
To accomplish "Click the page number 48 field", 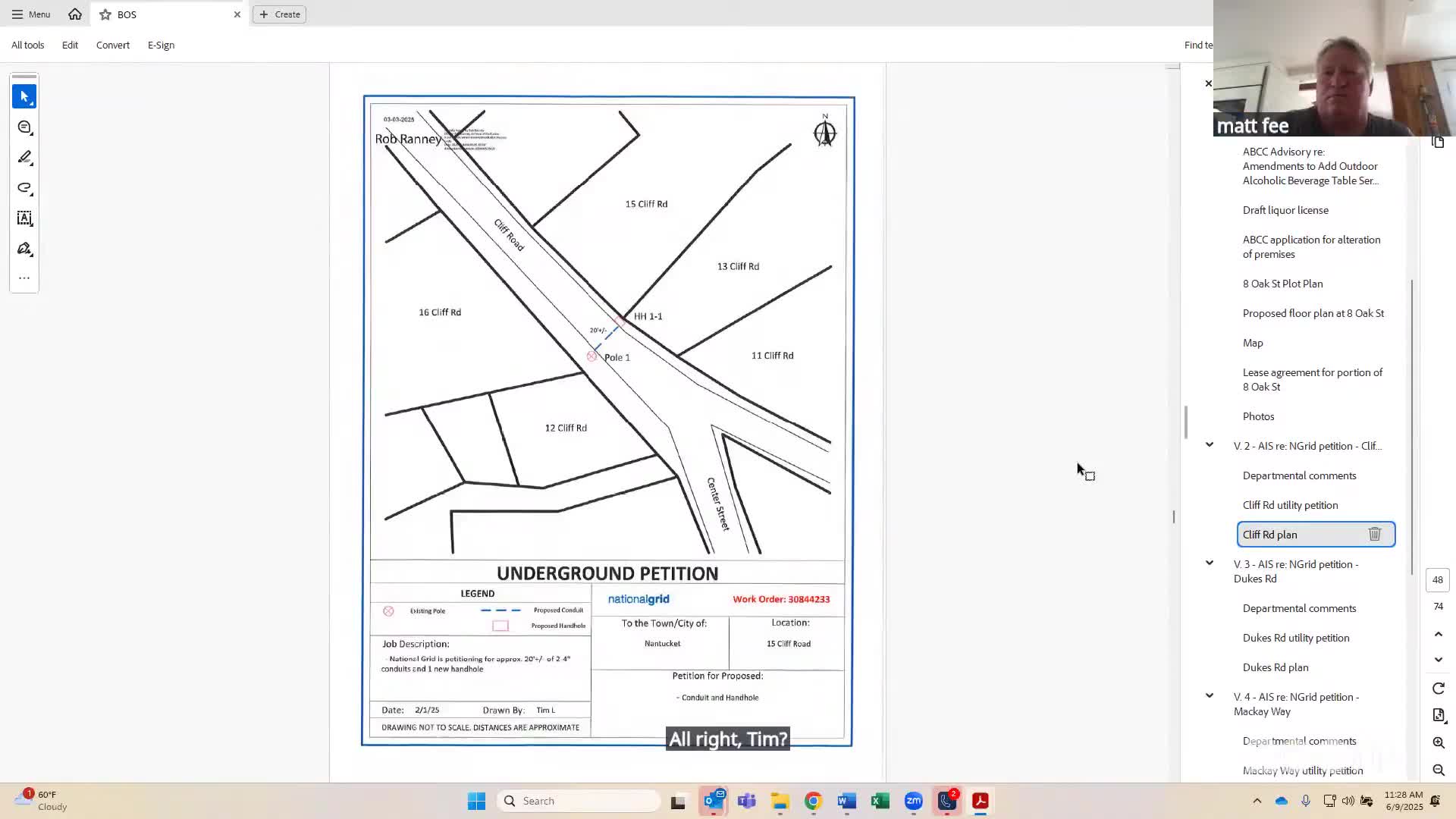I will tap(1437, 580).
